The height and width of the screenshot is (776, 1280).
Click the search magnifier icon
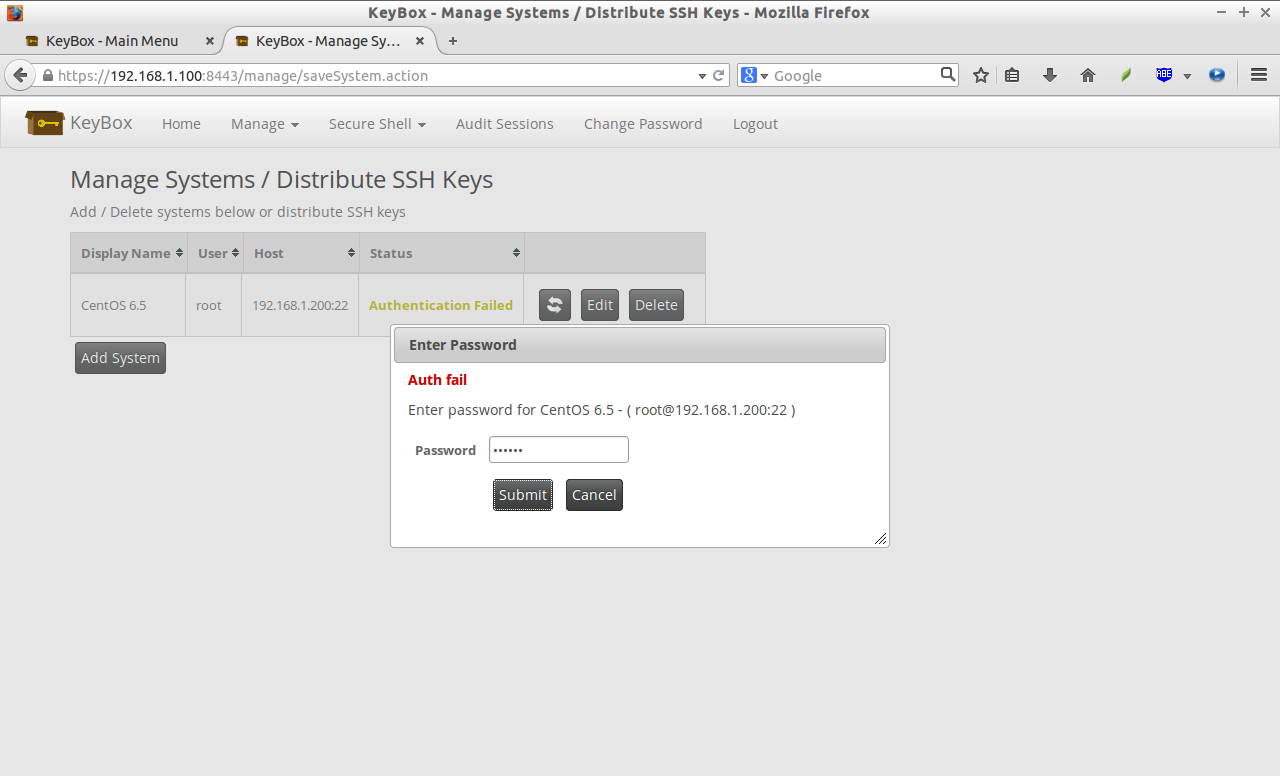(x=948, y=74)
